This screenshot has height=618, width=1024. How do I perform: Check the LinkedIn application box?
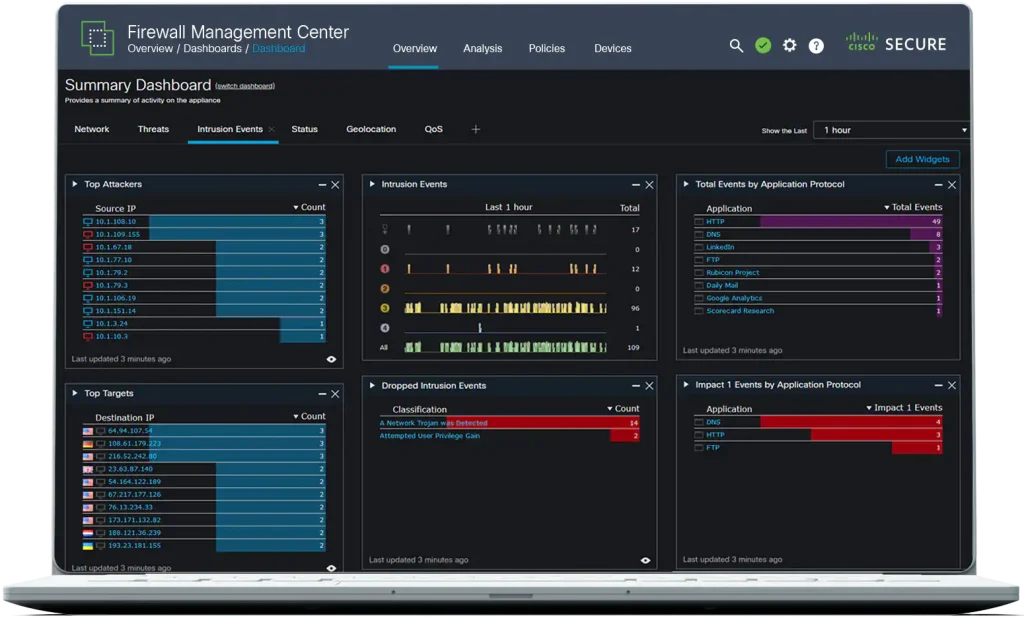699,247
